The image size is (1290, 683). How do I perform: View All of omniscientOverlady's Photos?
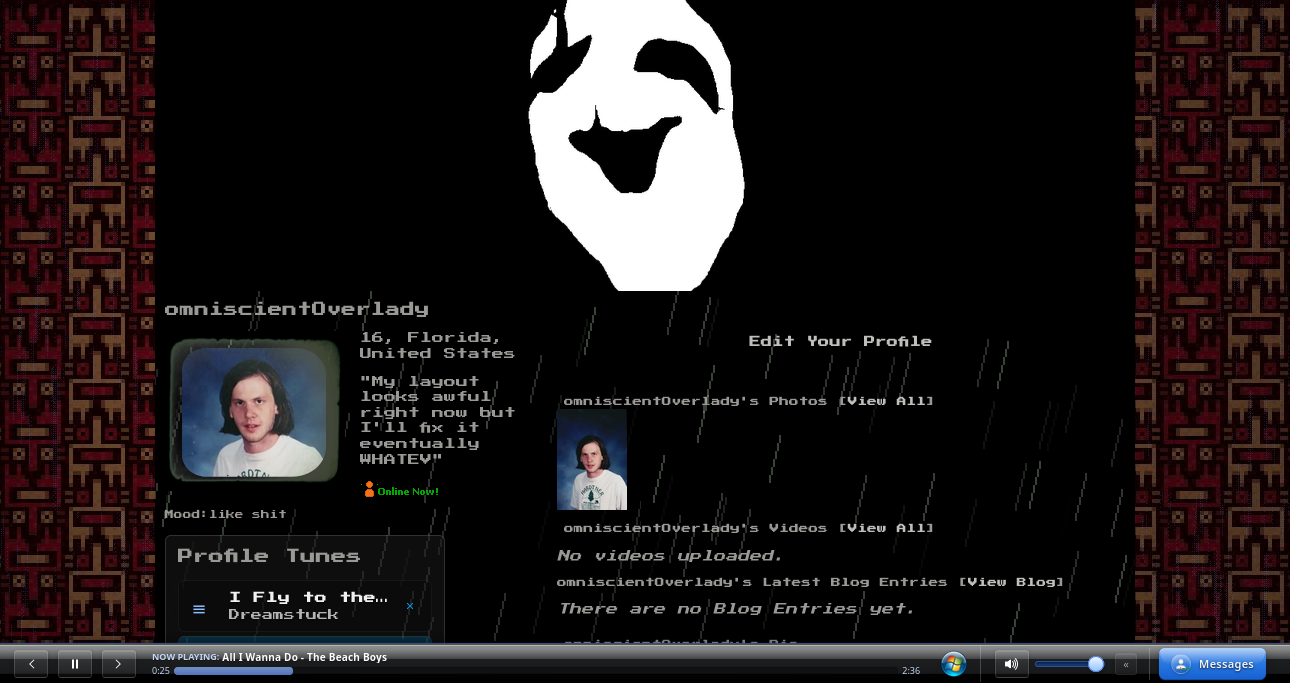click(886, 401)
